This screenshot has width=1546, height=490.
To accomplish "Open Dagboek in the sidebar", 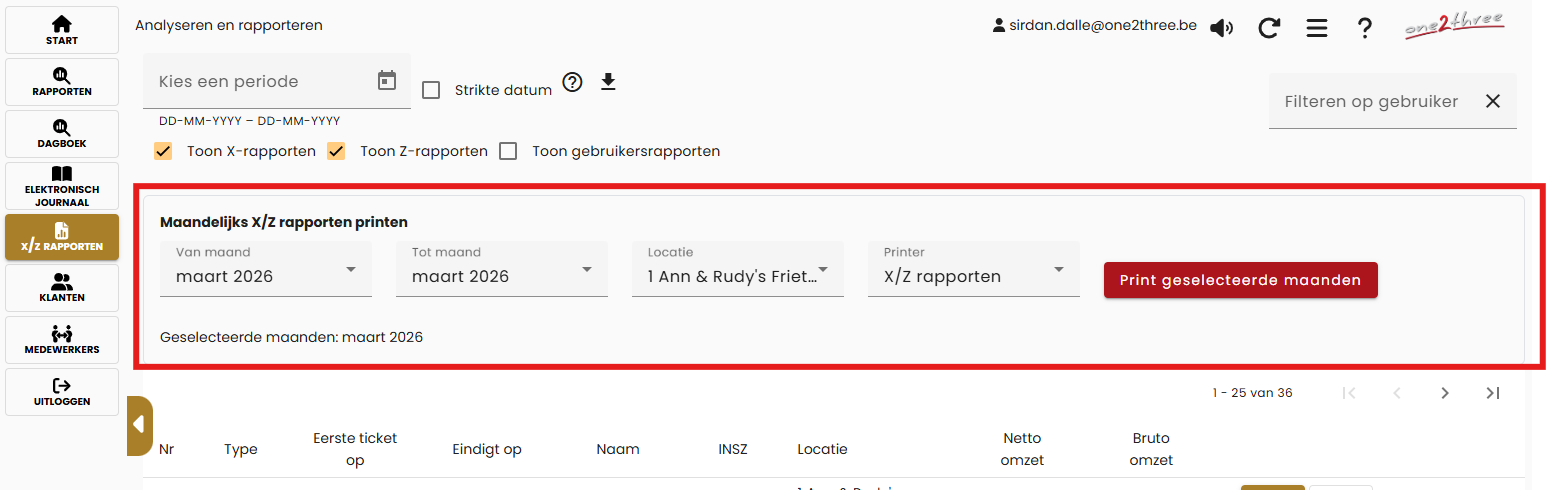I will tap(62, 134).
